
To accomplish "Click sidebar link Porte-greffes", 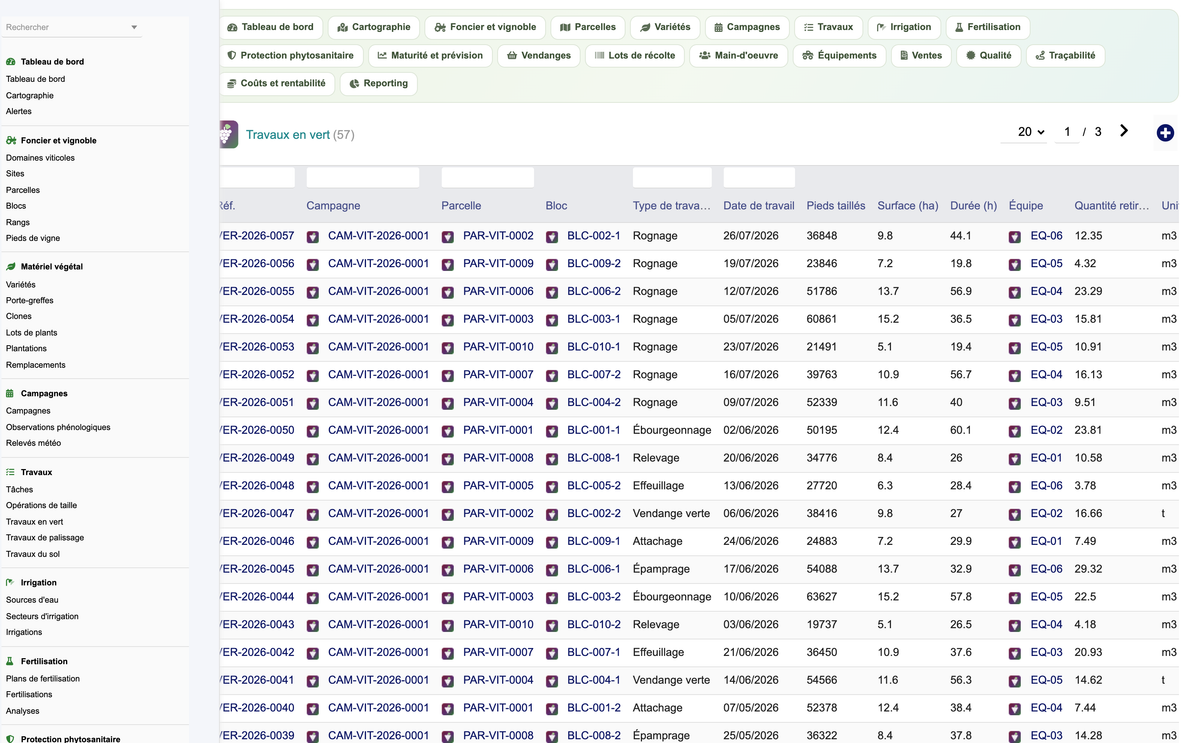I will tap(30, 300).
